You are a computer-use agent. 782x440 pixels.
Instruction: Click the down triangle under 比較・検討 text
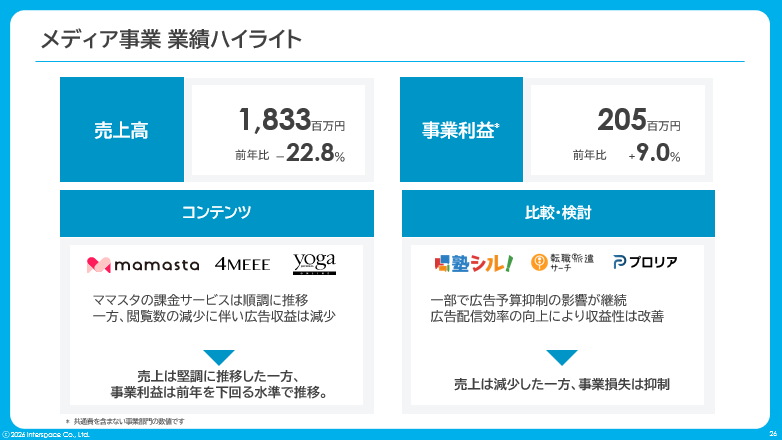point(562,357)
